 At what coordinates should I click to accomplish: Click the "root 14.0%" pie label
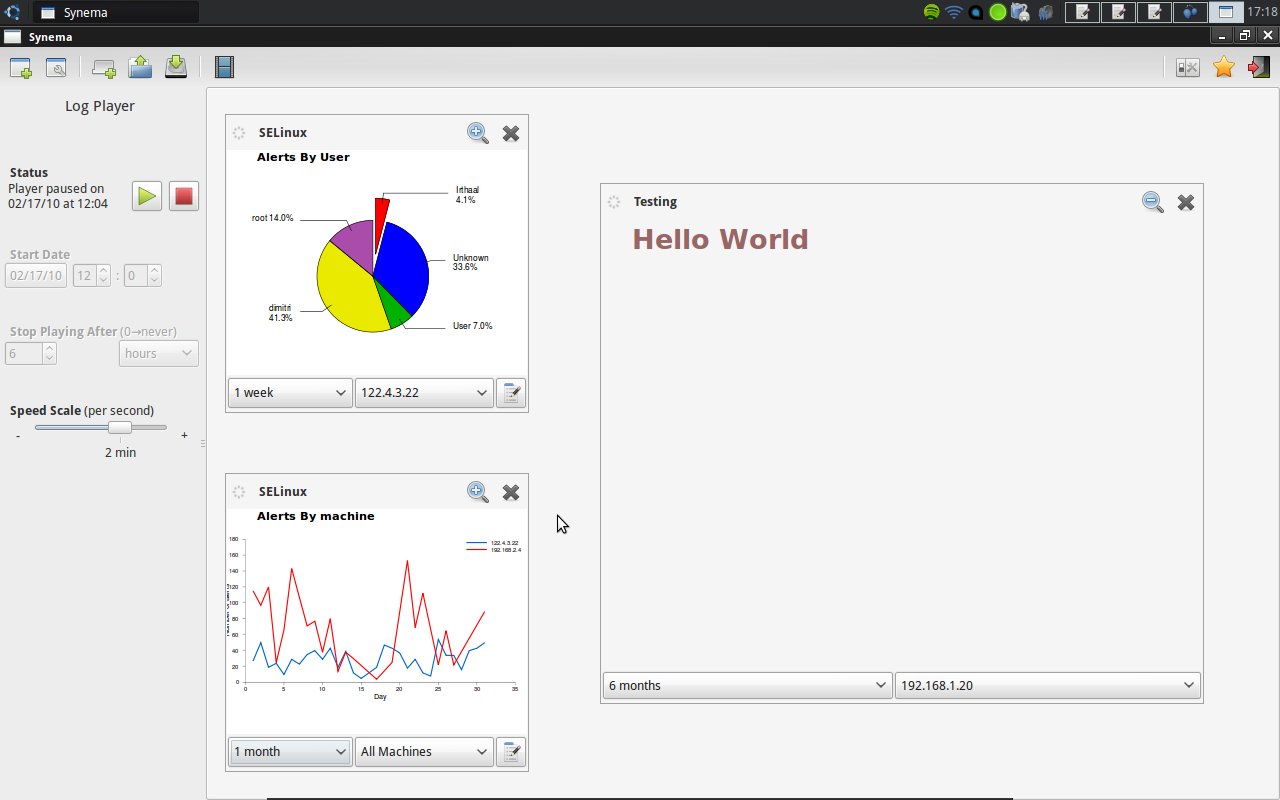273,218
